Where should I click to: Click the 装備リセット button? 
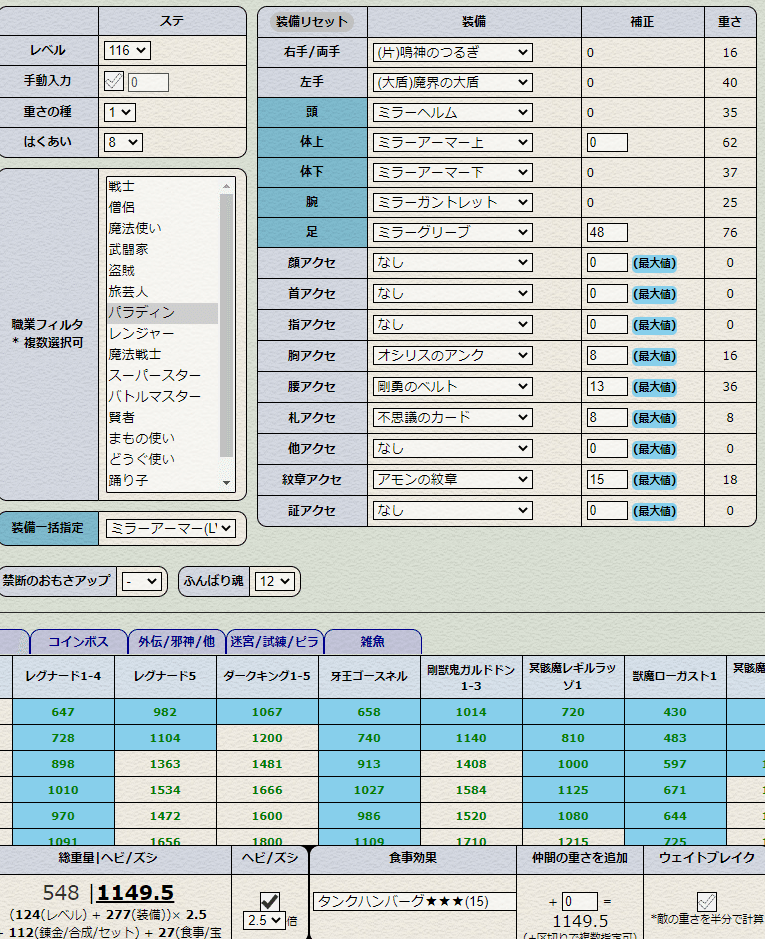tap(312, 22)
